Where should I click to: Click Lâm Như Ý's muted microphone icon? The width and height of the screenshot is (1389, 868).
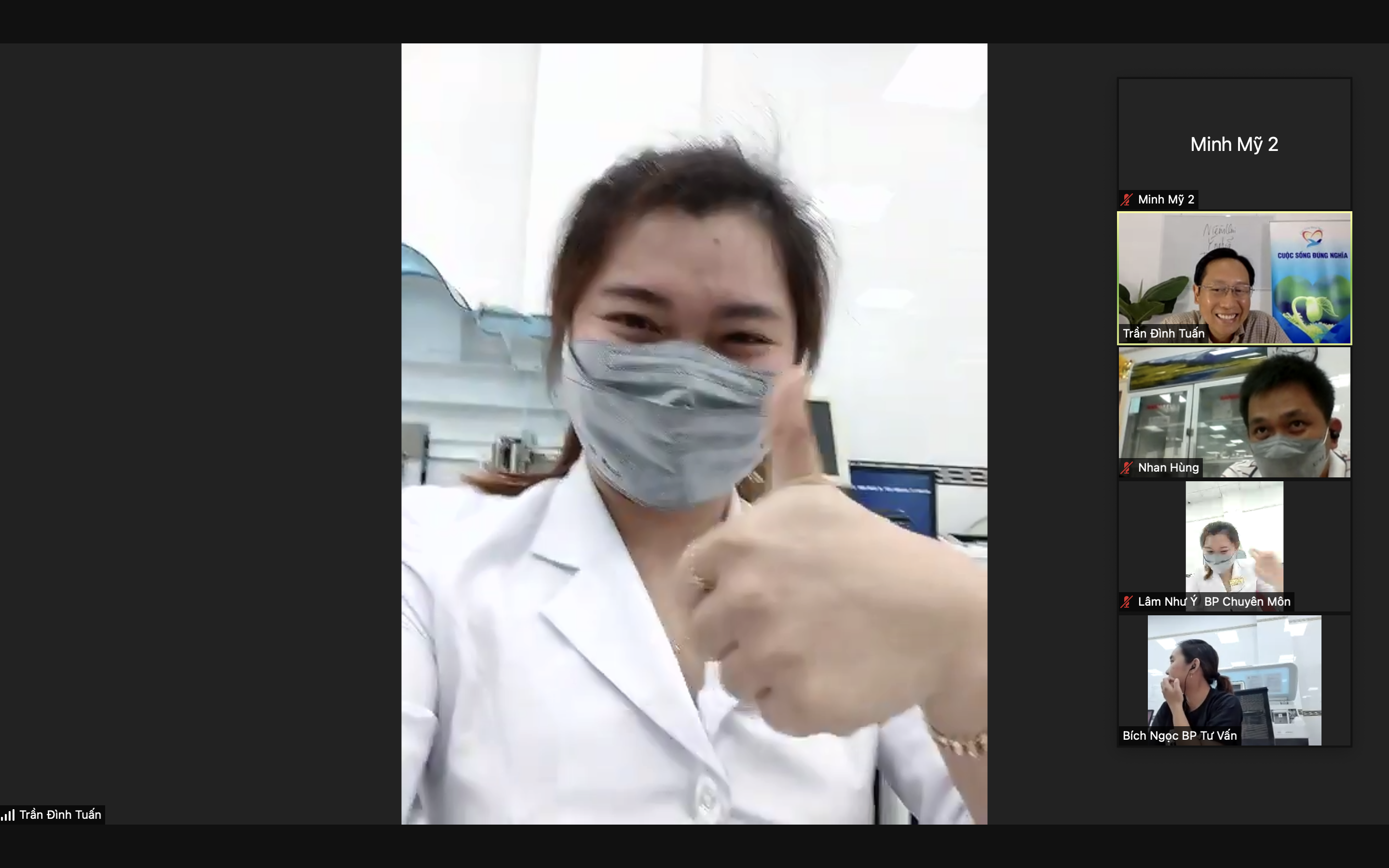coord(1127,602)
